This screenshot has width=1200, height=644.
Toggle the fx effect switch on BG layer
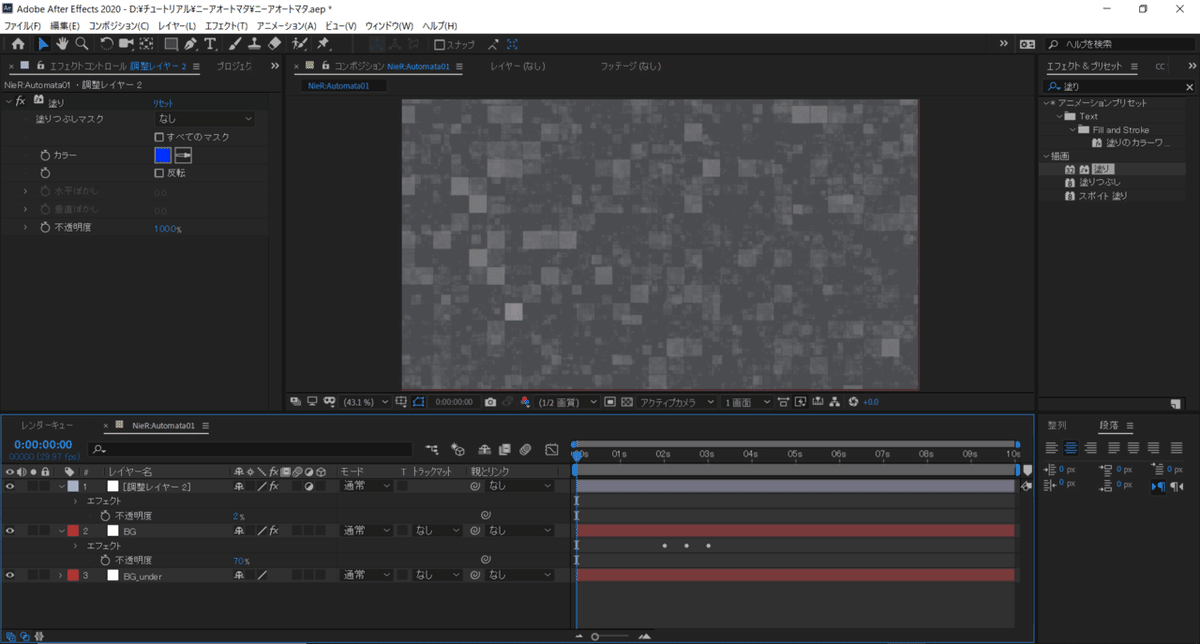(273, 531)
